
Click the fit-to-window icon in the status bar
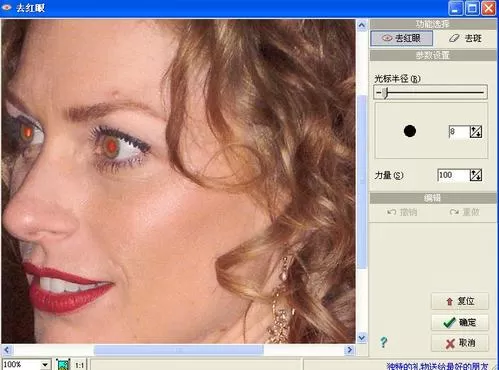[x=63, y=365]
